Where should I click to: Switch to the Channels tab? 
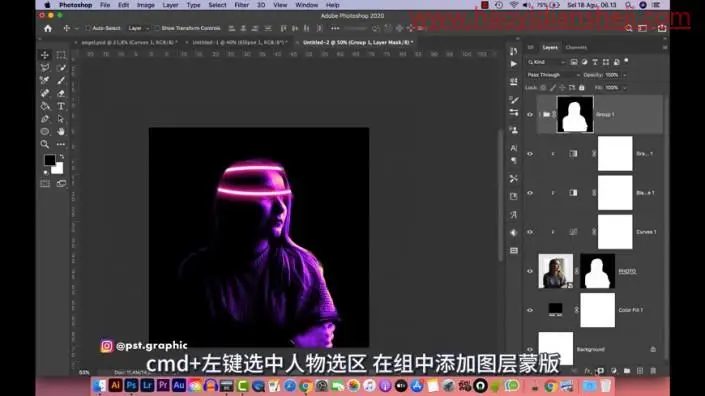click(x=576, y=47)
